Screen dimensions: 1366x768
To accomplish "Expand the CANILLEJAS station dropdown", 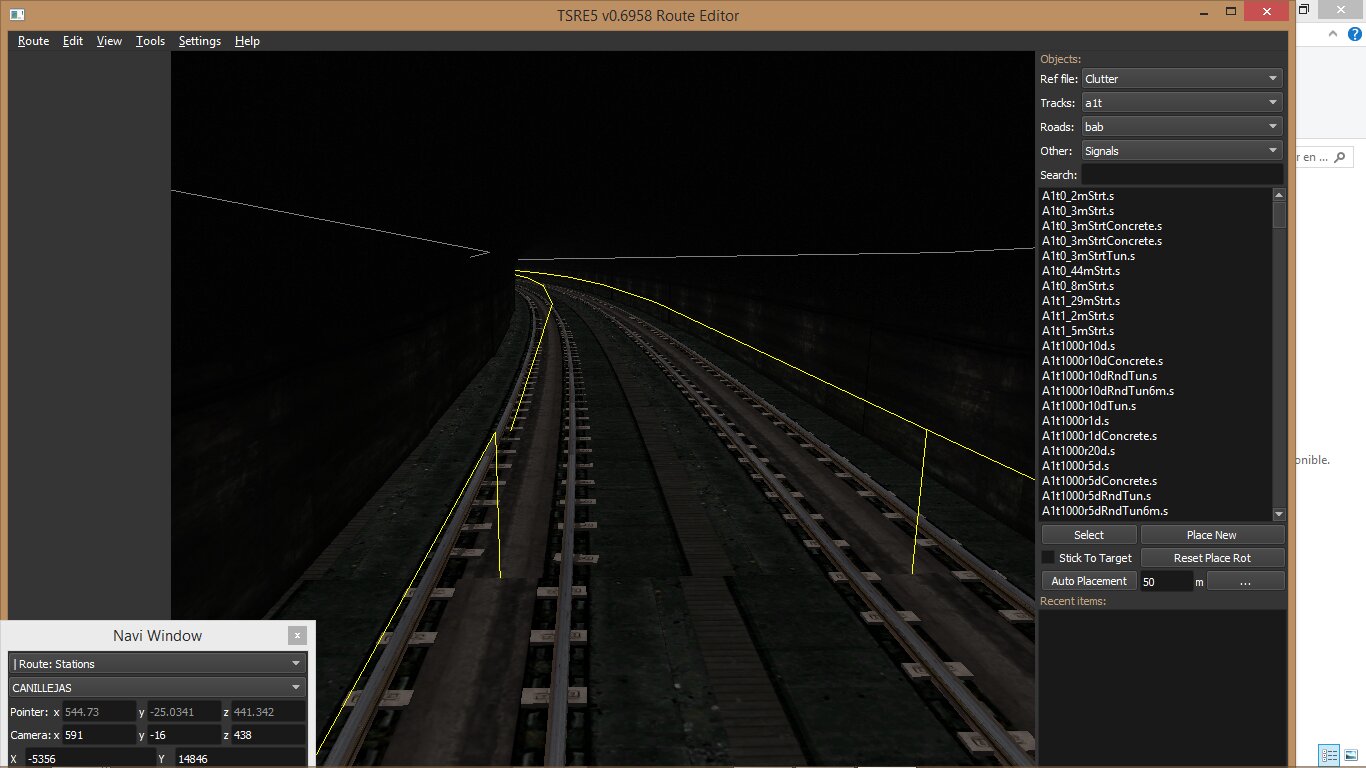I will pos(157,688).
